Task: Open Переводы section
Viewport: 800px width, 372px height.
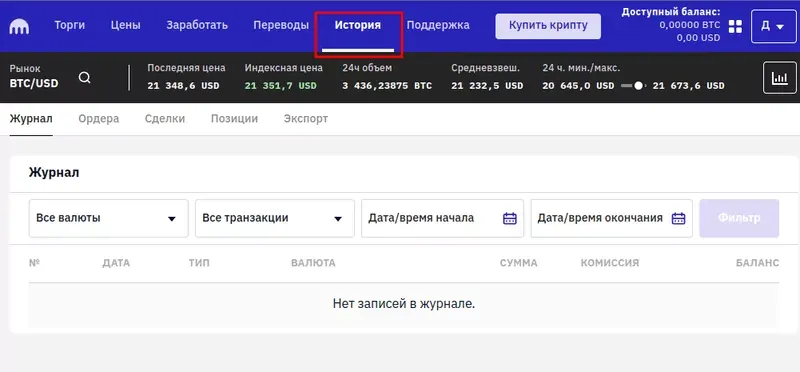Action: pyautogui.click(x=281, y=25)
